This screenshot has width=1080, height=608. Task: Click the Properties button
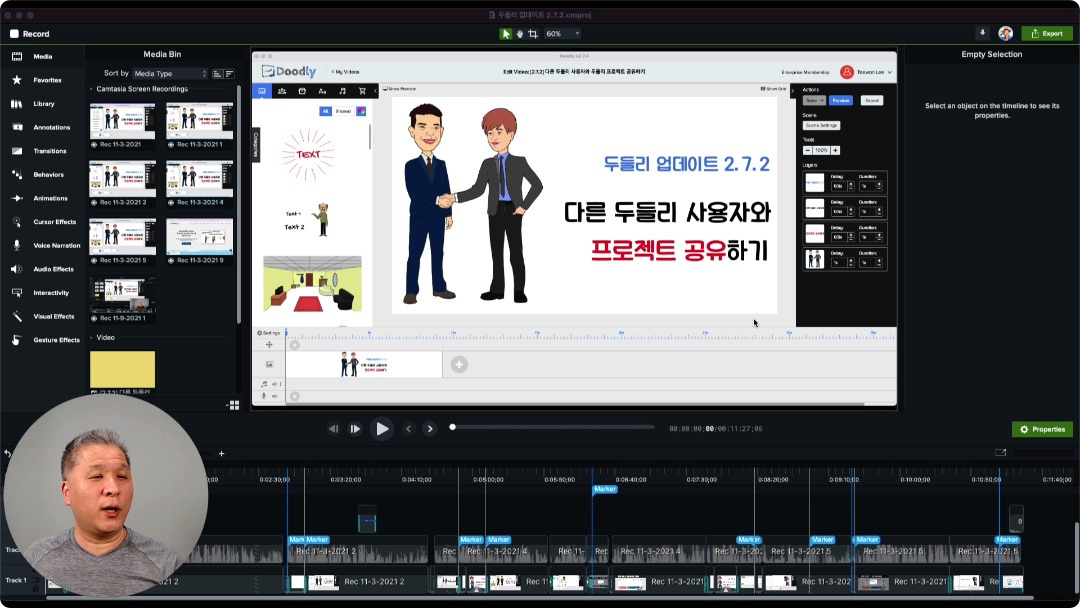pos(1042,430)
